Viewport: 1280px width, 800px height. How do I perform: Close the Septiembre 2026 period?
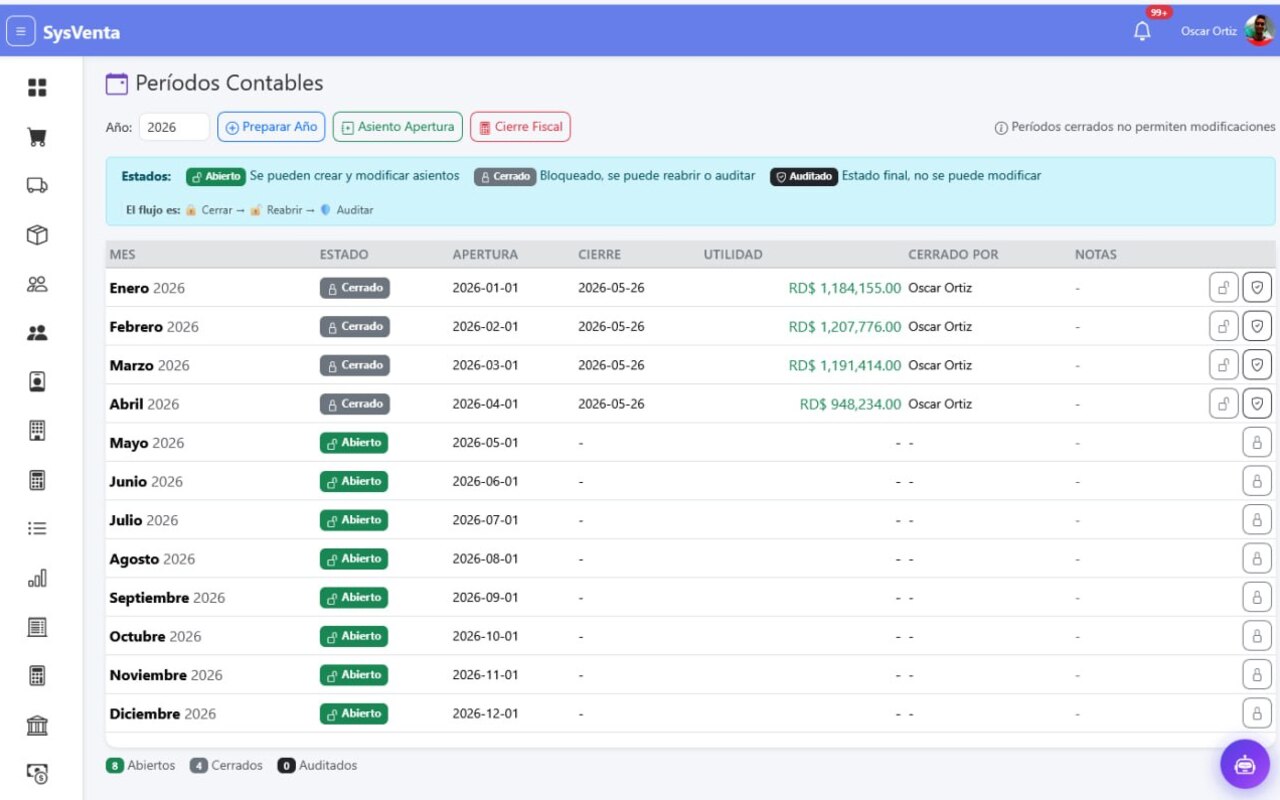[x=1257, y=597]
